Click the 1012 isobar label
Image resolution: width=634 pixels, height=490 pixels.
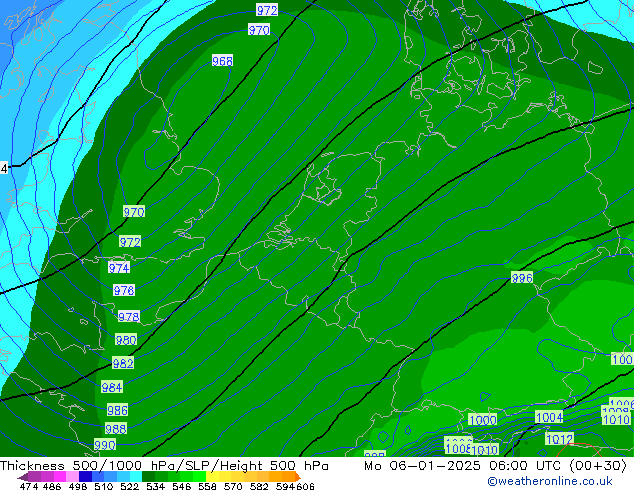coord(560,439)
